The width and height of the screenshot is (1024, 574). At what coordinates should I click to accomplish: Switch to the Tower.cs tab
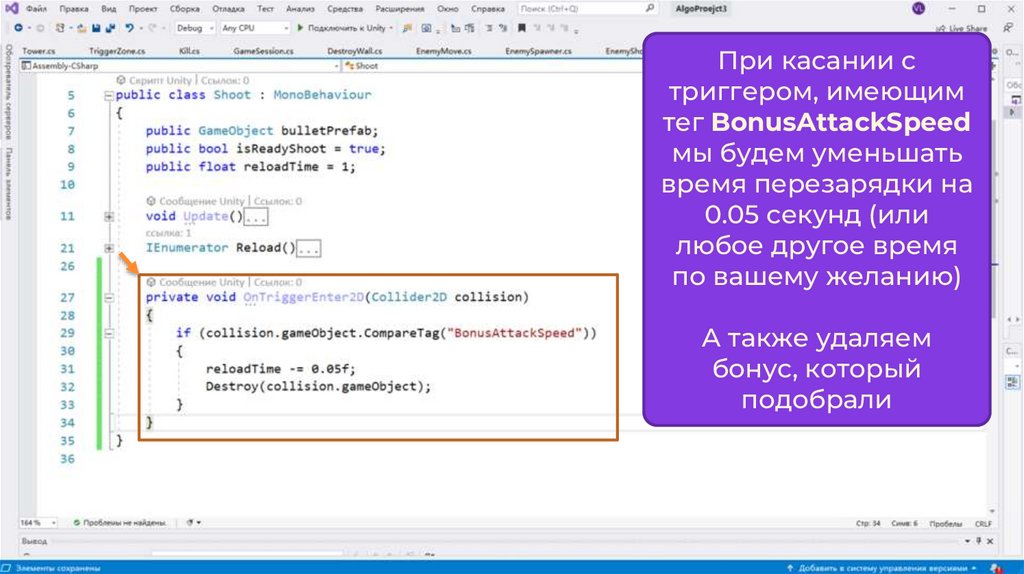[x=39, y=50]
